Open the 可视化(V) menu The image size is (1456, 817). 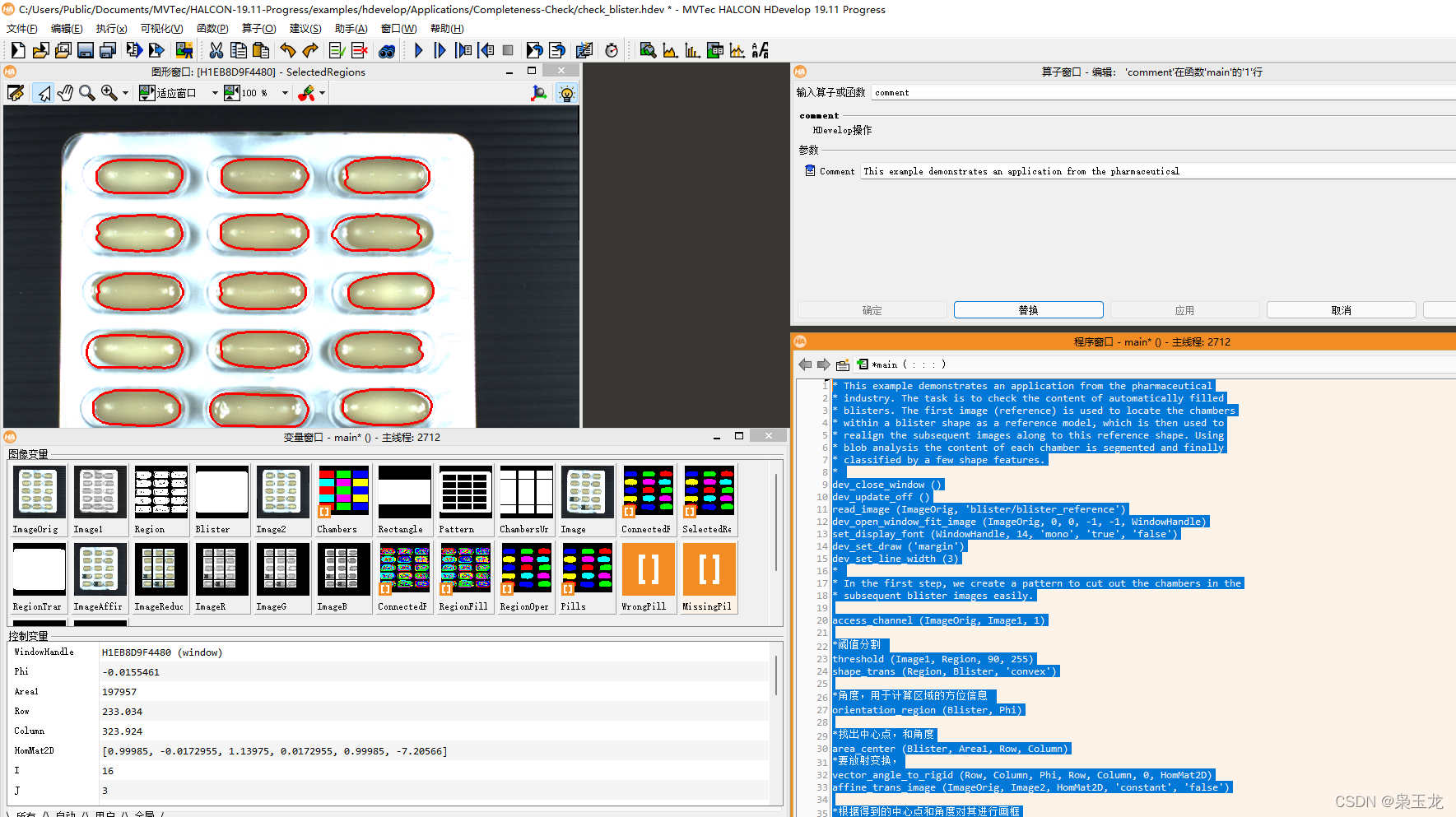[161, 29]
